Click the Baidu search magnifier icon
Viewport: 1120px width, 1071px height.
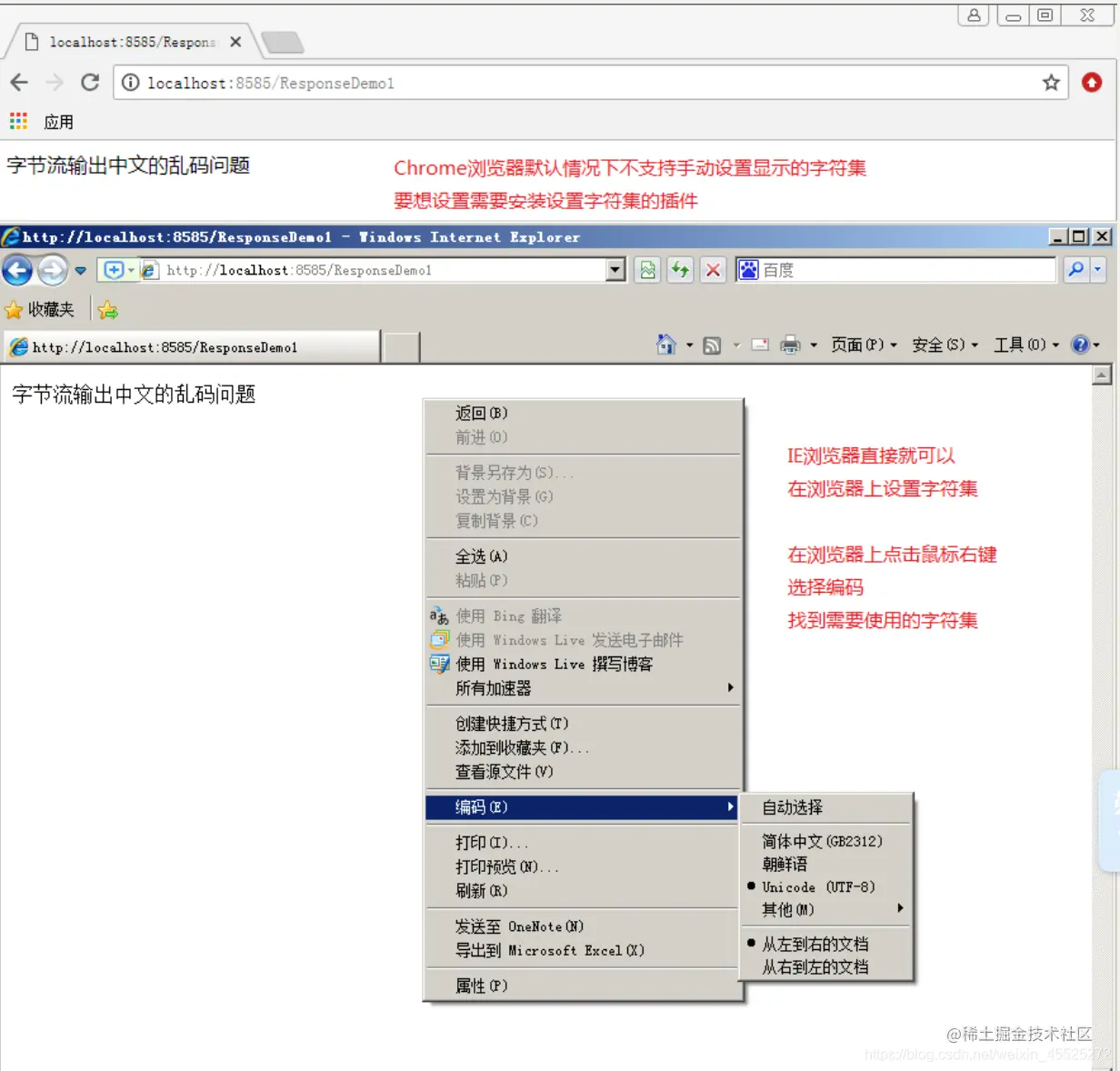pyautogui.click(x=1076, y=269)
